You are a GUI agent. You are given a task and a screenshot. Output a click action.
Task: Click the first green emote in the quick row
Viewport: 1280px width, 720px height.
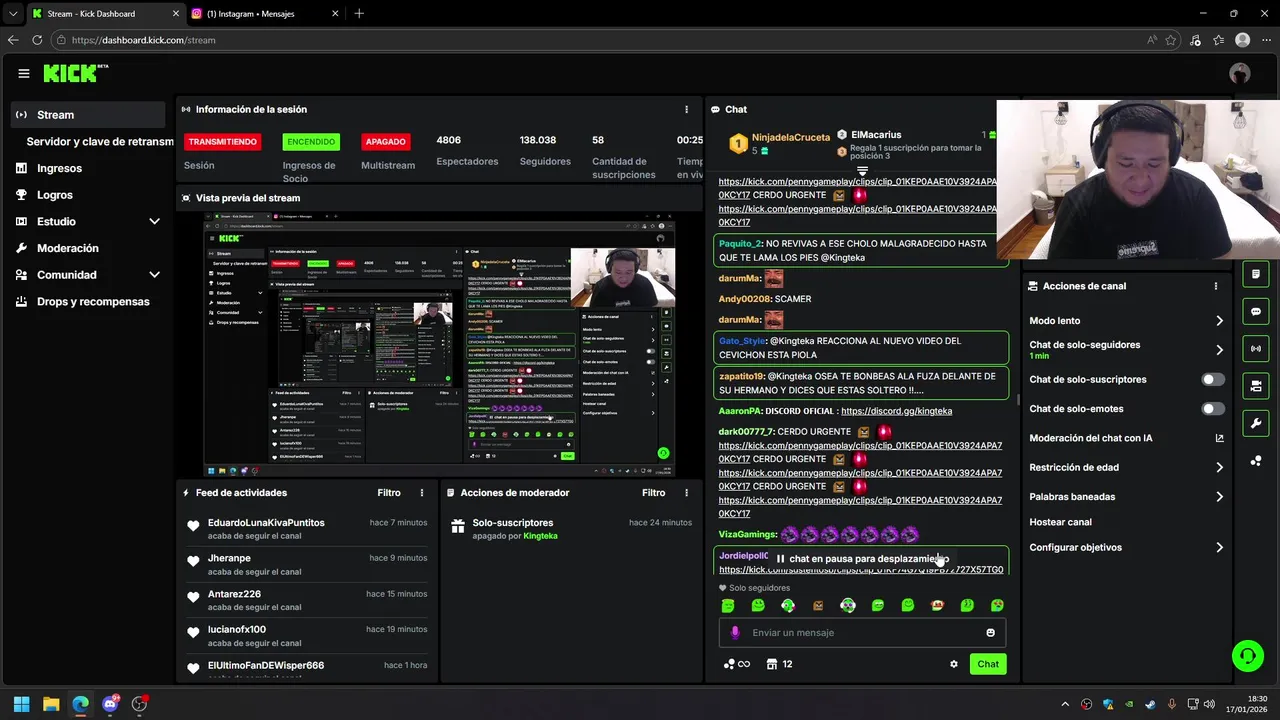pos(728,606)
